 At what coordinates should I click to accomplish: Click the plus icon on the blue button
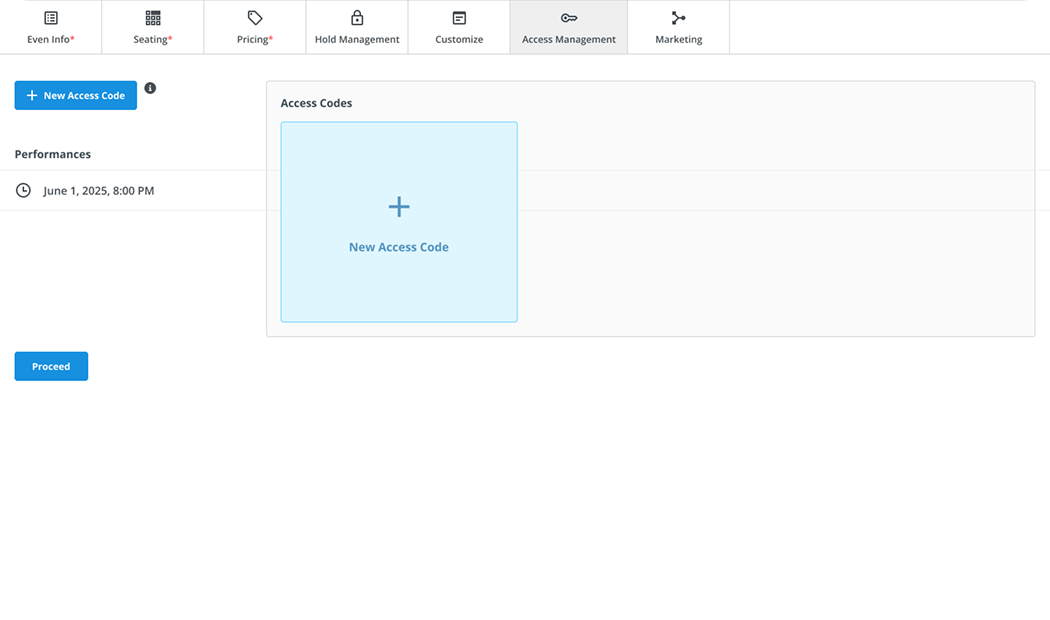(x=32, y=96)
